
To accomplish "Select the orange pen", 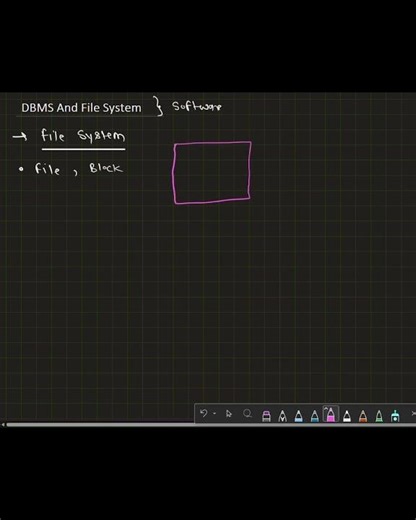I will pyautogui.click(x=363, y=416).
